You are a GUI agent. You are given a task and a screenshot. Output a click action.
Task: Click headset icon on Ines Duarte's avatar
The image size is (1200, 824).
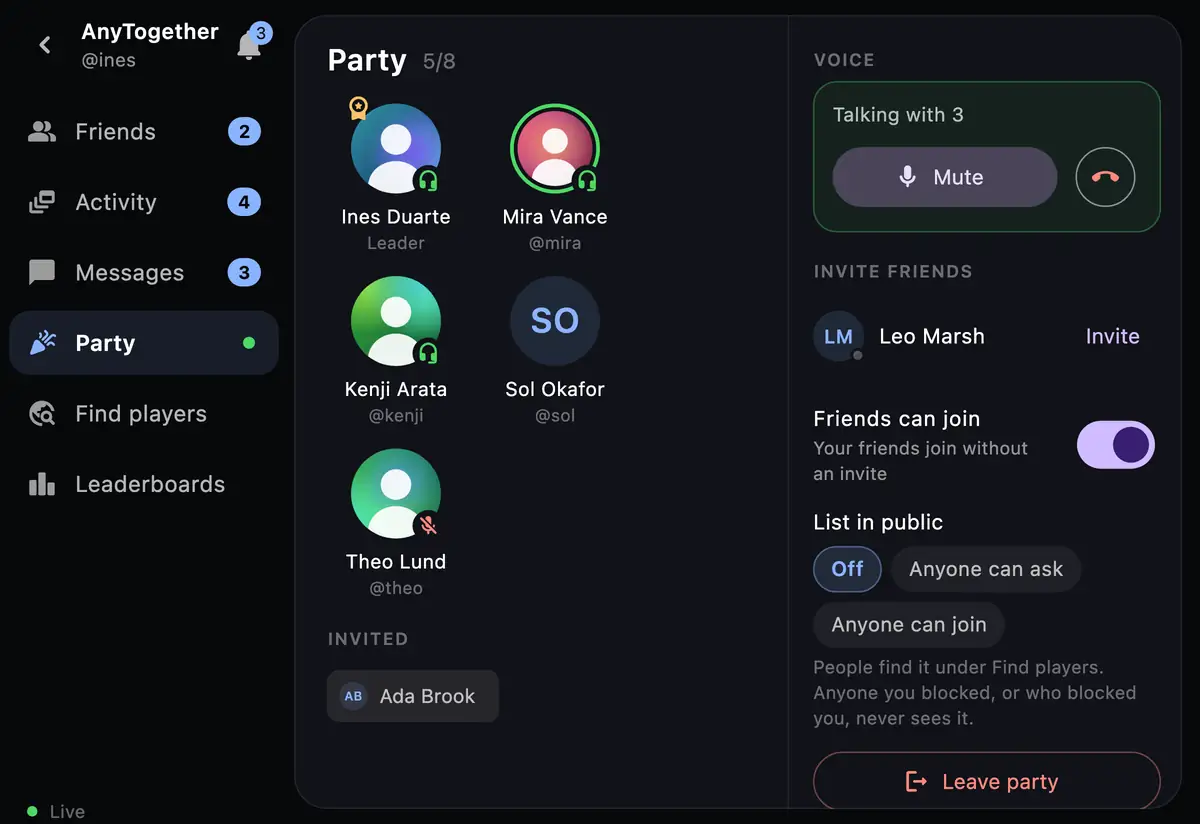(428, 181)
